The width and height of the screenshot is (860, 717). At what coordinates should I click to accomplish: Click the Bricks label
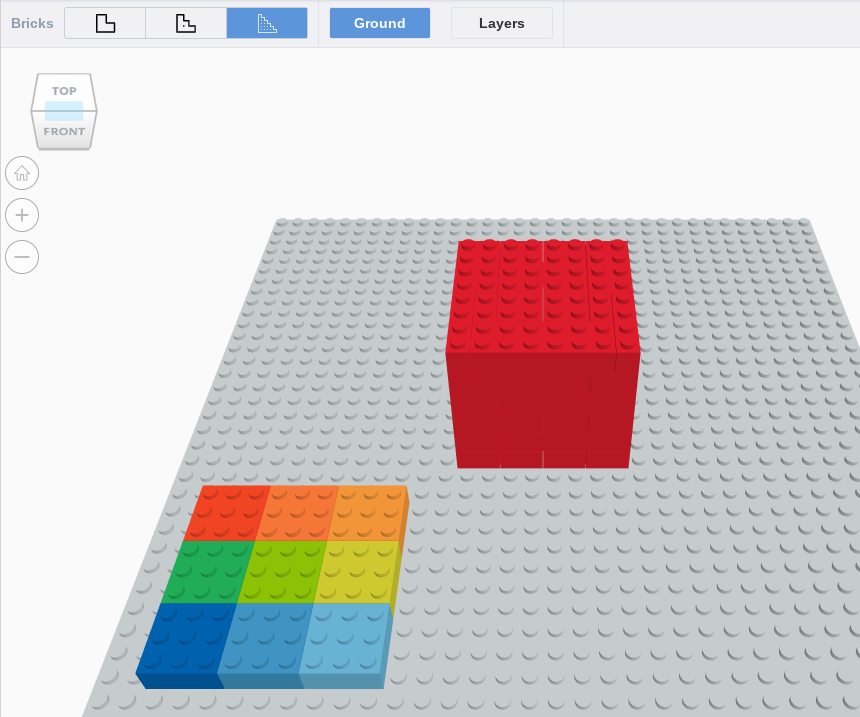[x=31, y=22]
